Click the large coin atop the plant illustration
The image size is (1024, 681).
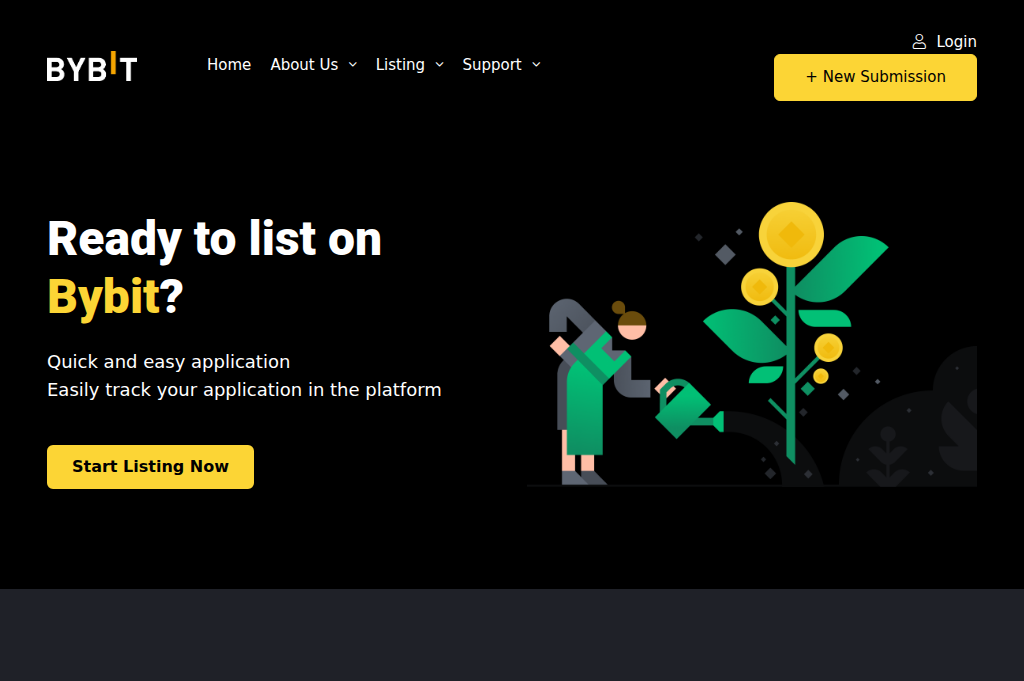[791, 234]
